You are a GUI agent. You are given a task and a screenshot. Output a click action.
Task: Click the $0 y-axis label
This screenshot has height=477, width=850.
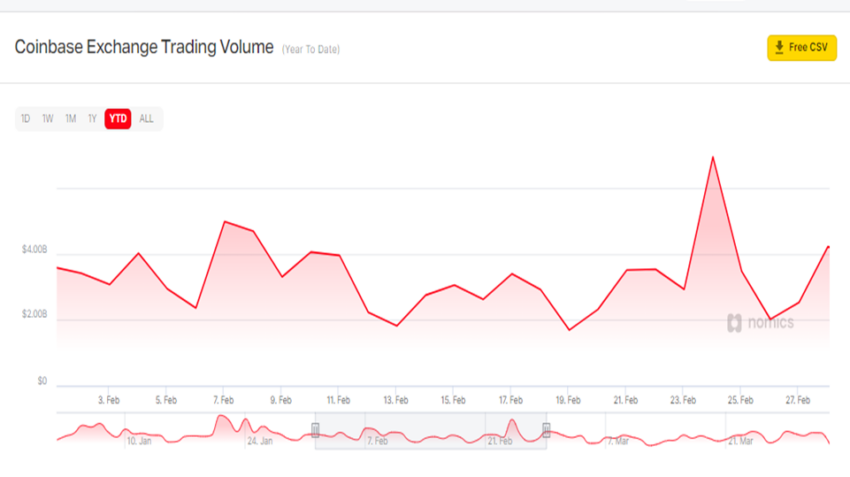pos(42,381)
